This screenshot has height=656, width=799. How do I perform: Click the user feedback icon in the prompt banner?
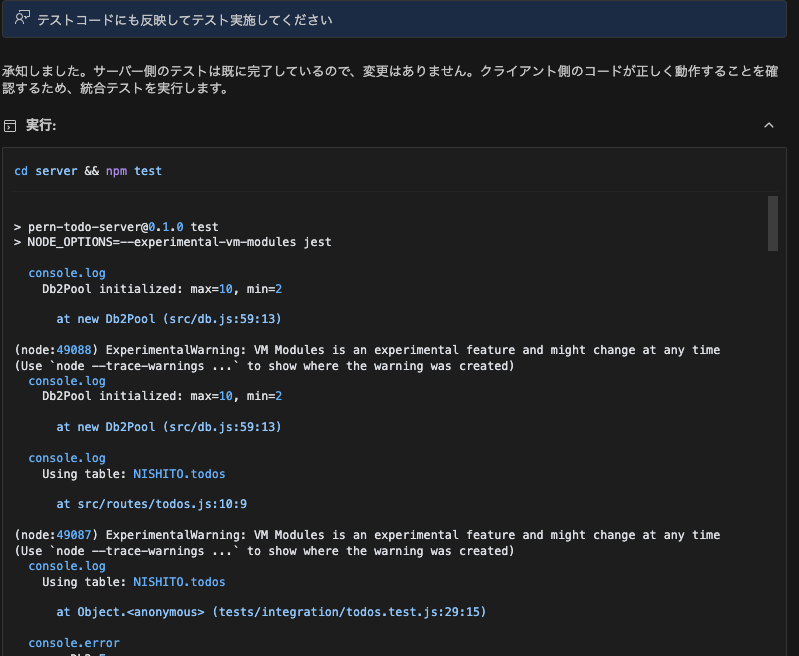click(x=22, y=18)
